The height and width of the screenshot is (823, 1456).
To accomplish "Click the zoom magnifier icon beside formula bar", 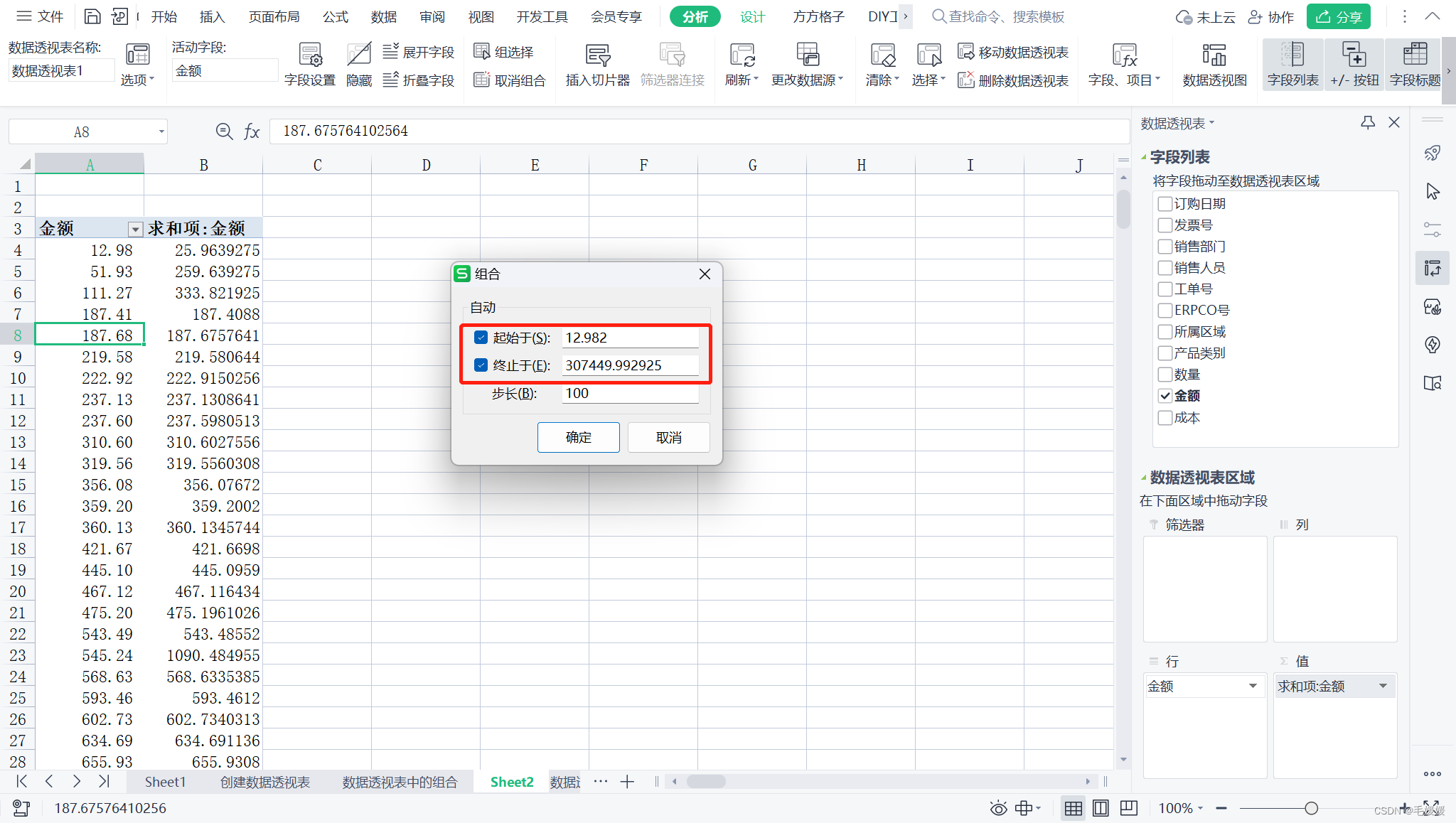I will (x=224, y=131).
